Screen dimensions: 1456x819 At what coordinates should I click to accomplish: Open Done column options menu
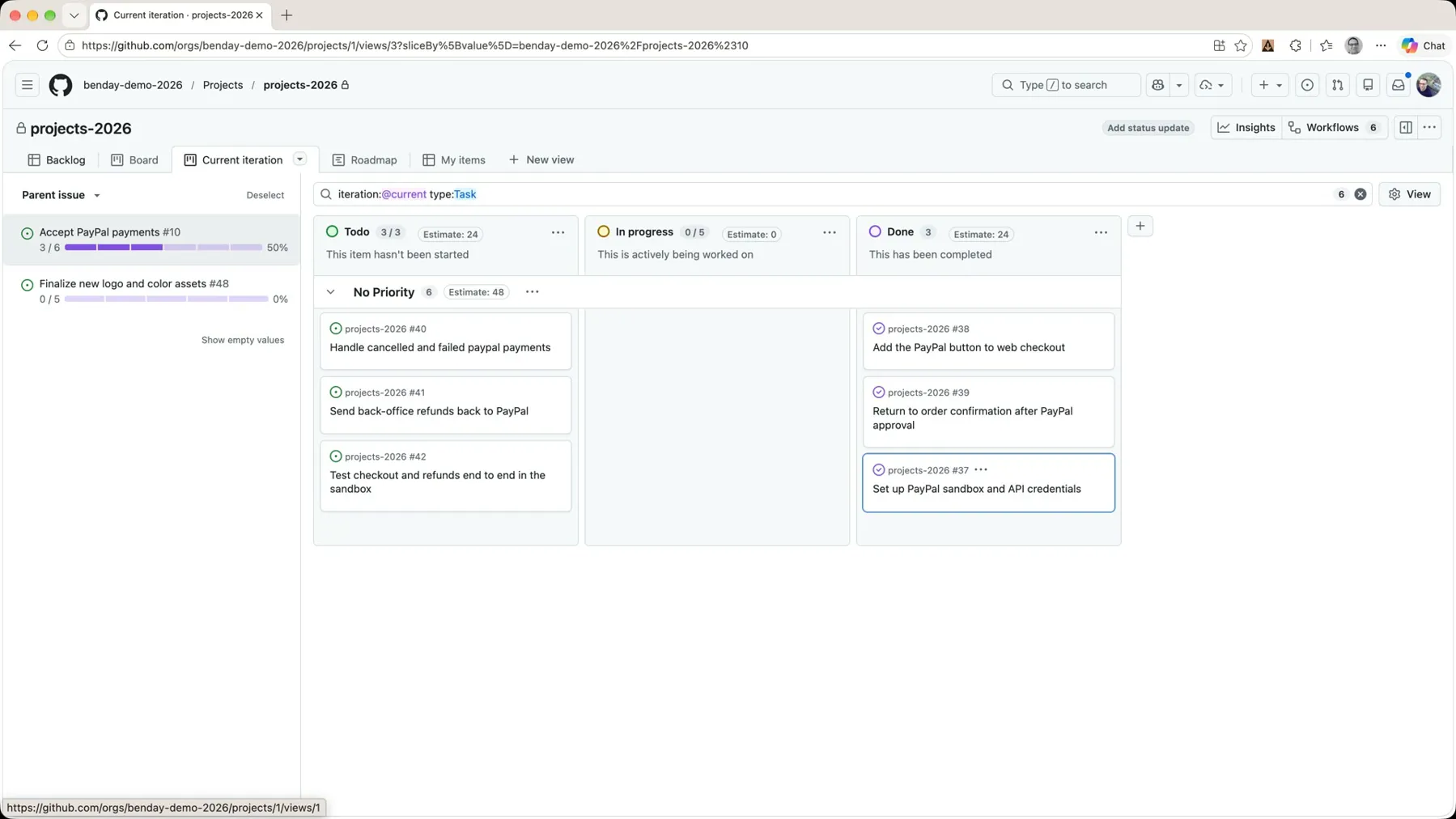[x=1101, y=233]
